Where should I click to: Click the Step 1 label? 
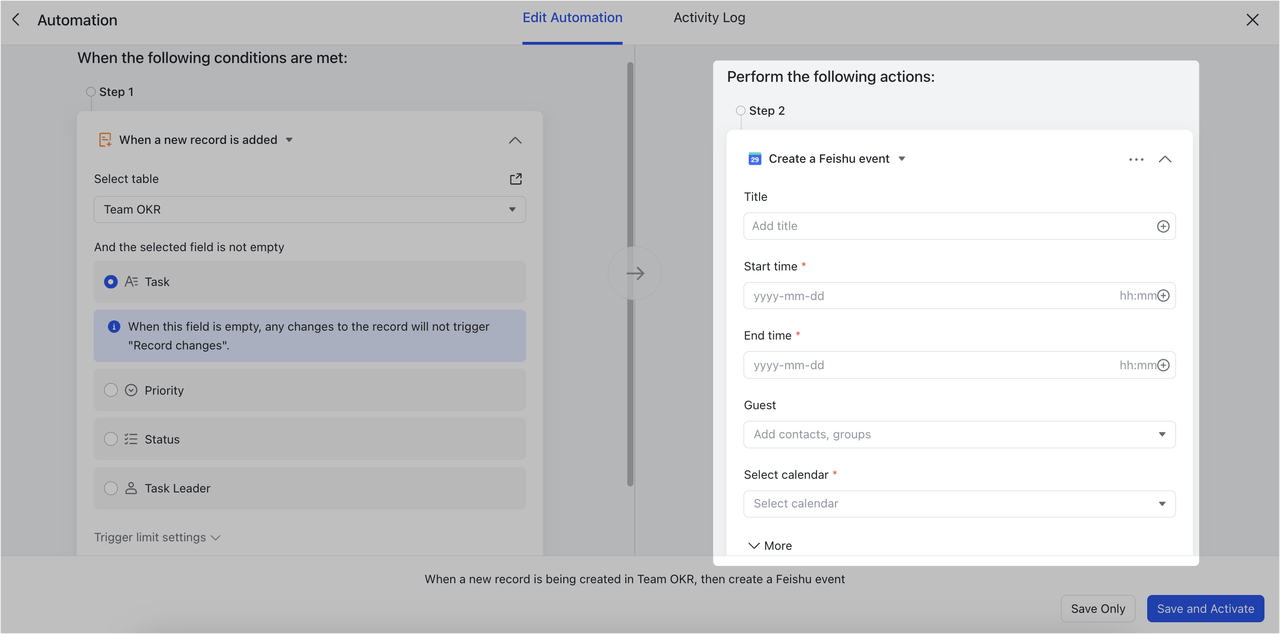[116, 92]
